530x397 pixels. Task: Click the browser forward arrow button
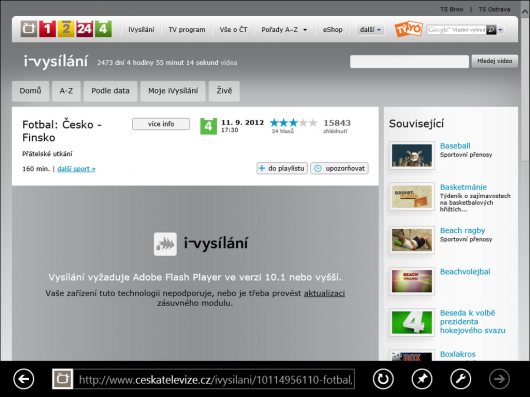[x=499, y=379]
